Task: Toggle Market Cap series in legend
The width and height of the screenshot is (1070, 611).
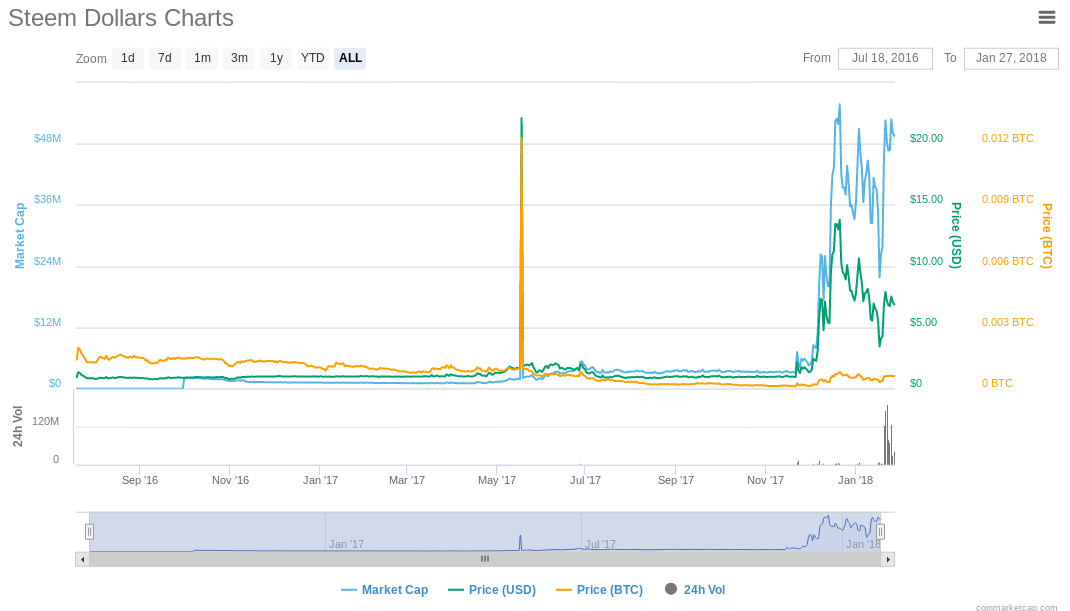Action: click(x=384, y=590)
